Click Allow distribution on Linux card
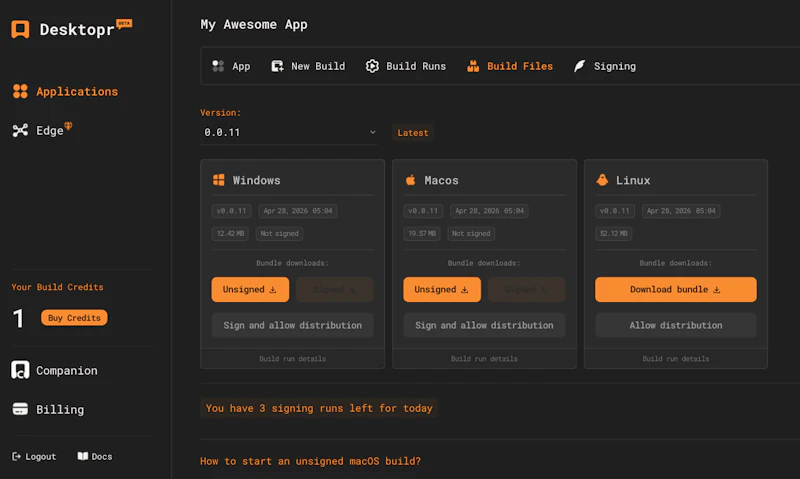 coord(676,325)
